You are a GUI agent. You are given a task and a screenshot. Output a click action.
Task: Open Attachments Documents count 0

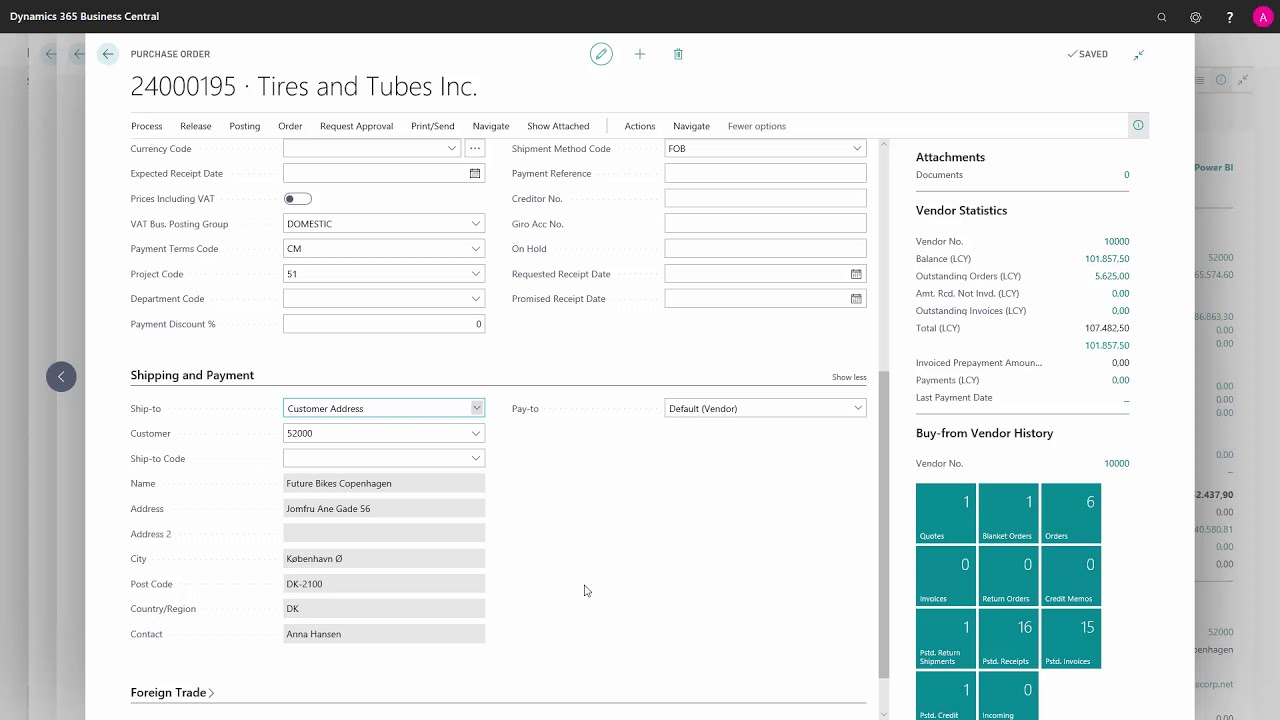(1126, 175)
